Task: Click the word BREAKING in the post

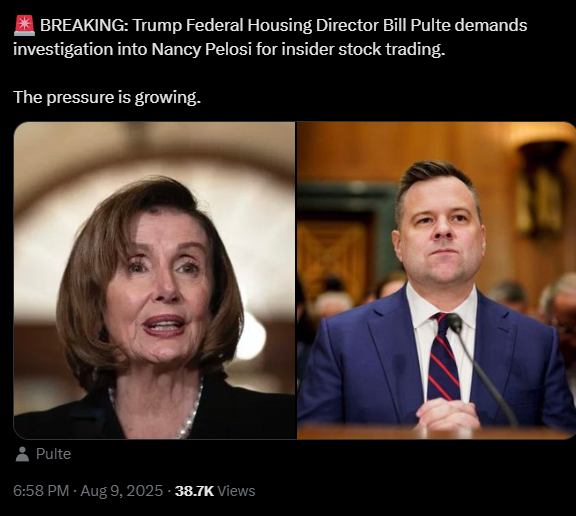Action: (84, 25)
